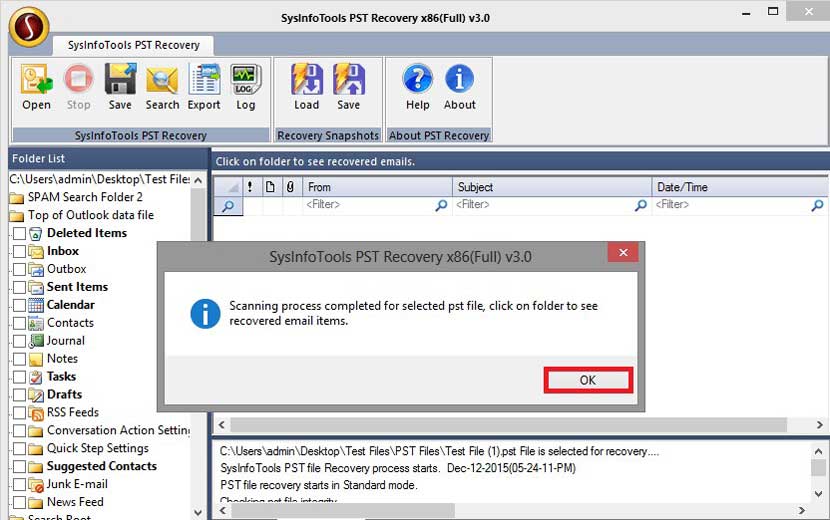Screen dimensions: 830x520
Task: Select the News Feed folder
Action: [75, 502]
